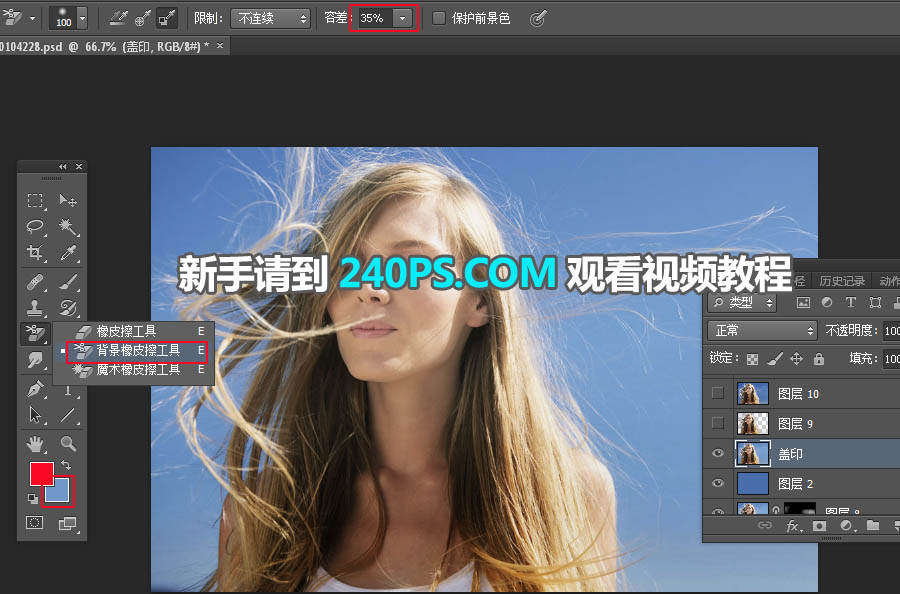Screen dimensions: 900x594
Task: Open the 容差 35% slider arrow
Action: 402,18
